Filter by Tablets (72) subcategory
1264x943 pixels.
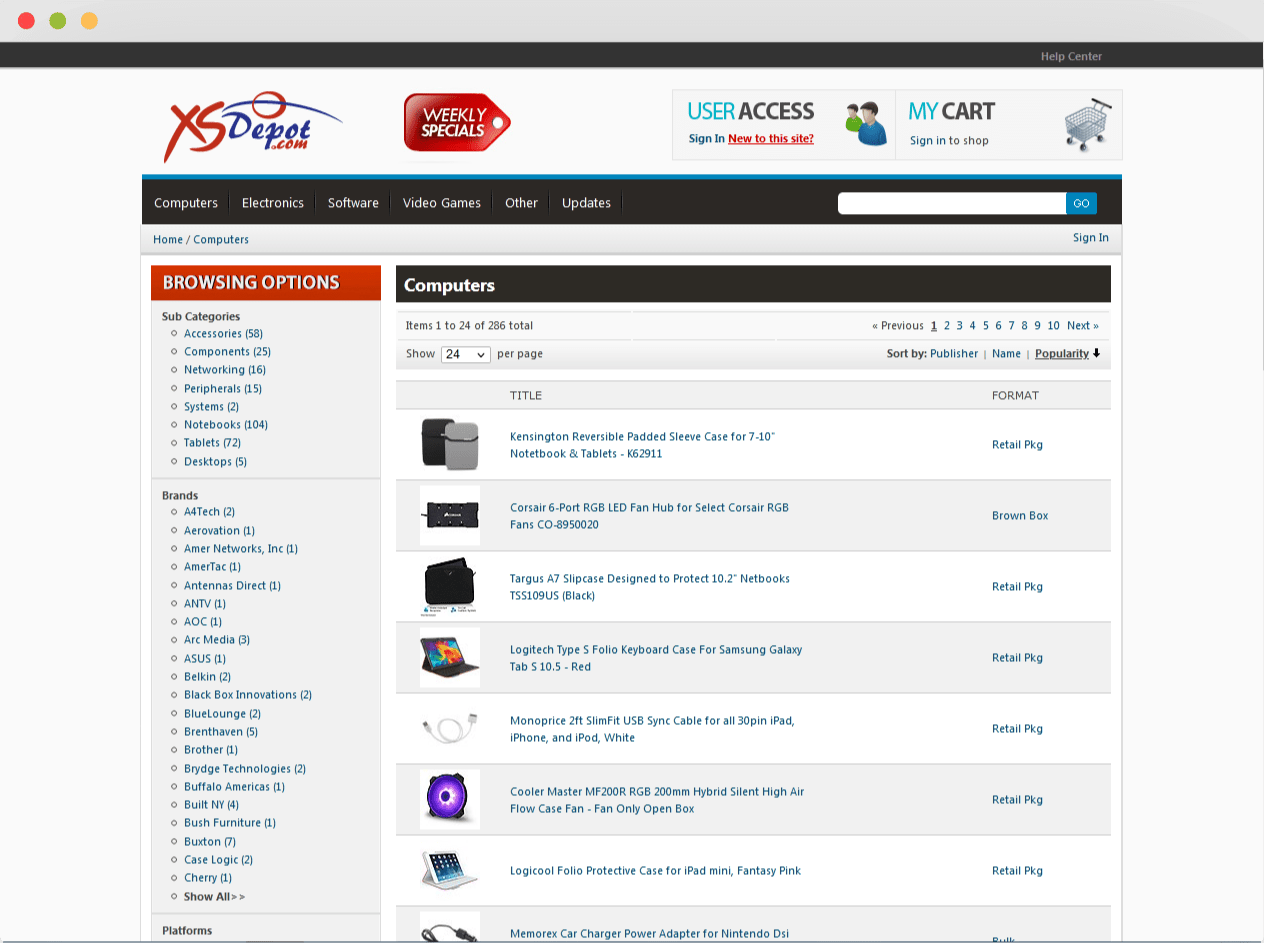[212, 443]
